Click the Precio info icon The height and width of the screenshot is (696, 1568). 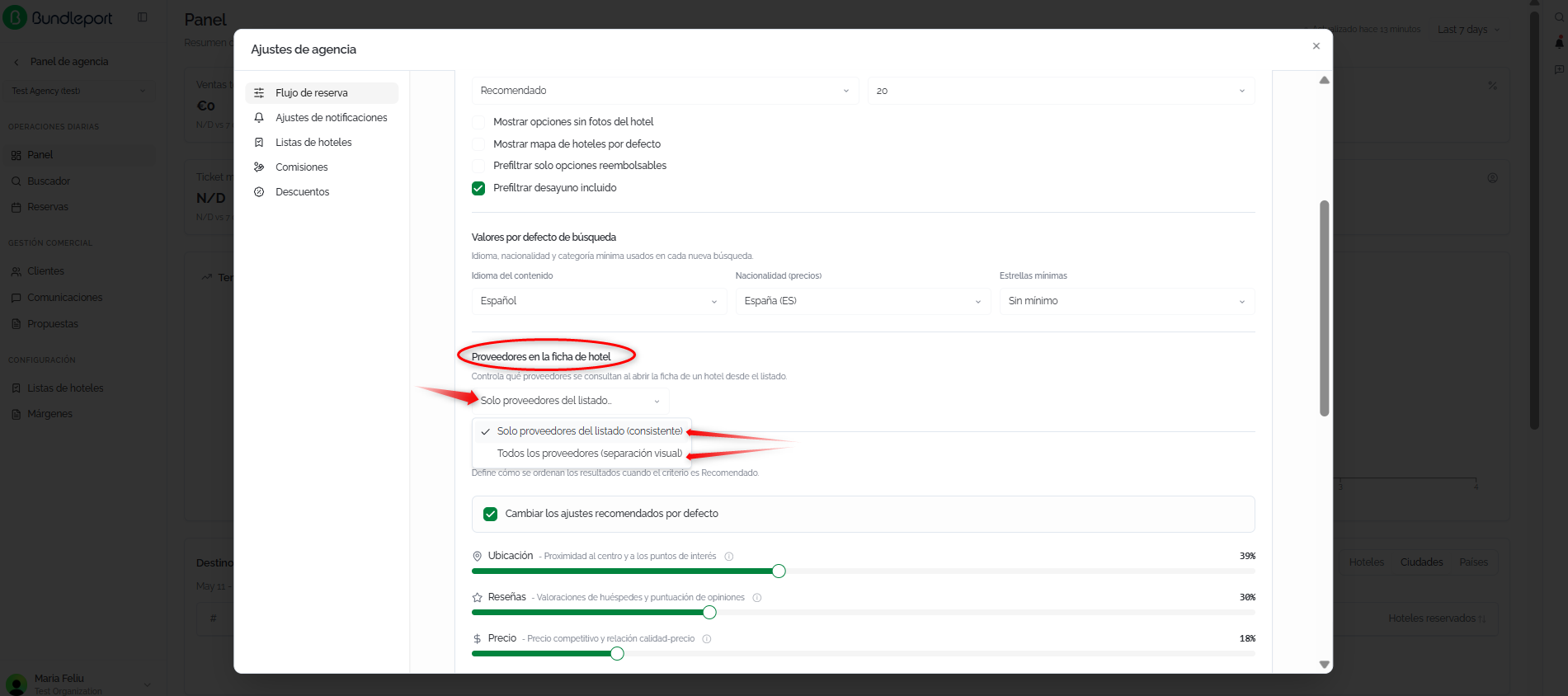click(707, 639)
